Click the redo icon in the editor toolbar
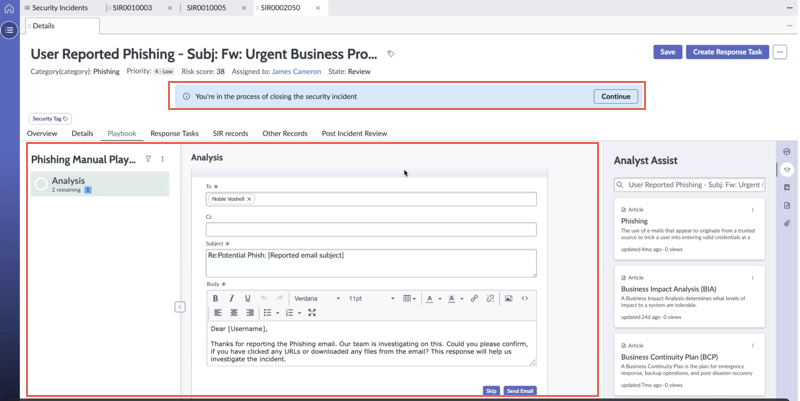This screenshot has width=800, height=401. [280, 298]
